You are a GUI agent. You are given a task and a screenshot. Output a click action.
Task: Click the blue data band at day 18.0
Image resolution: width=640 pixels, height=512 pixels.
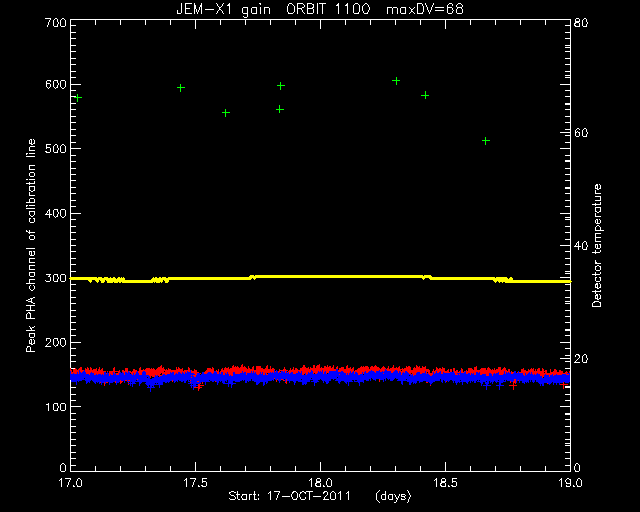[x=320, y=376]
